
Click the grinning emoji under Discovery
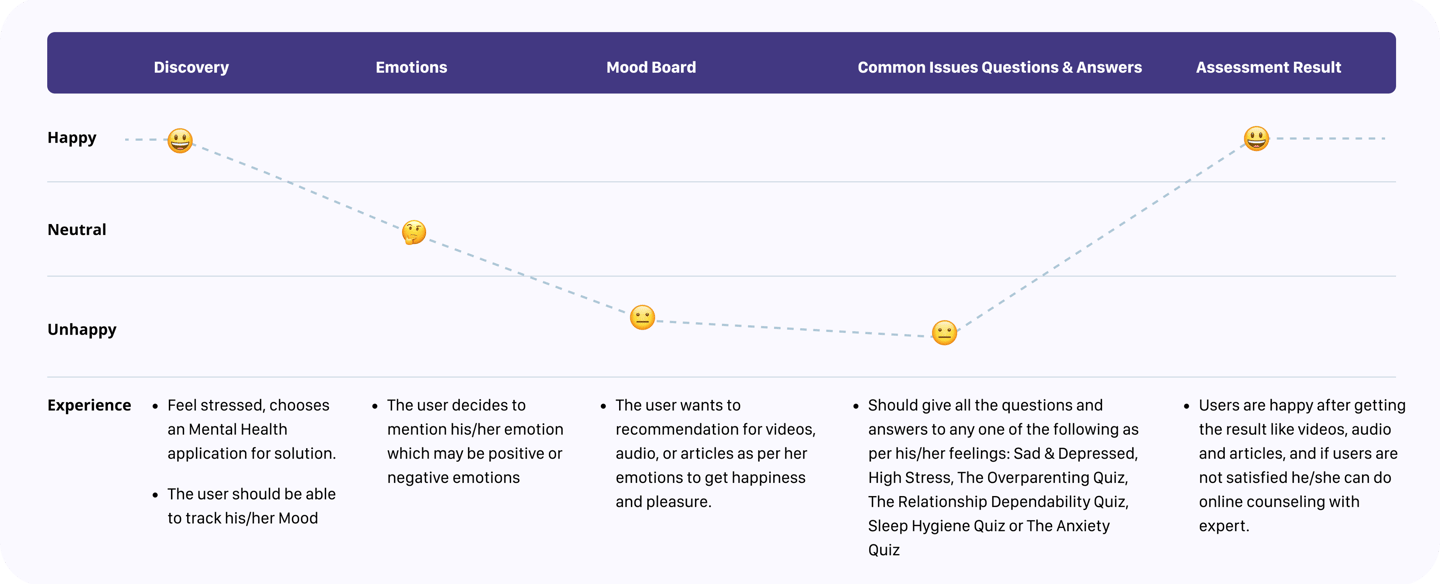click(x=180, y=141)
